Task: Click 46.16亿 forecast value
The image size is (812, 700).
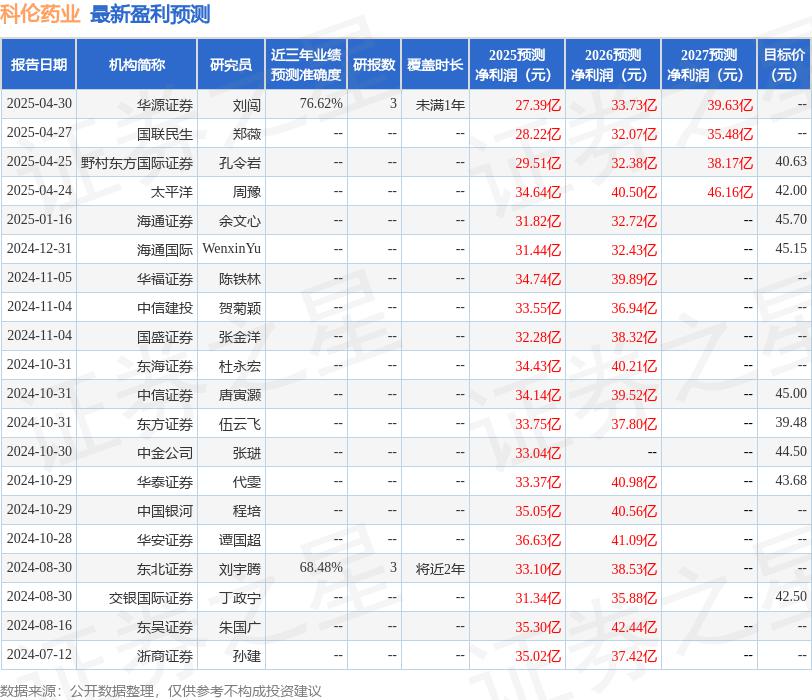Action: (x=730, y=192)
